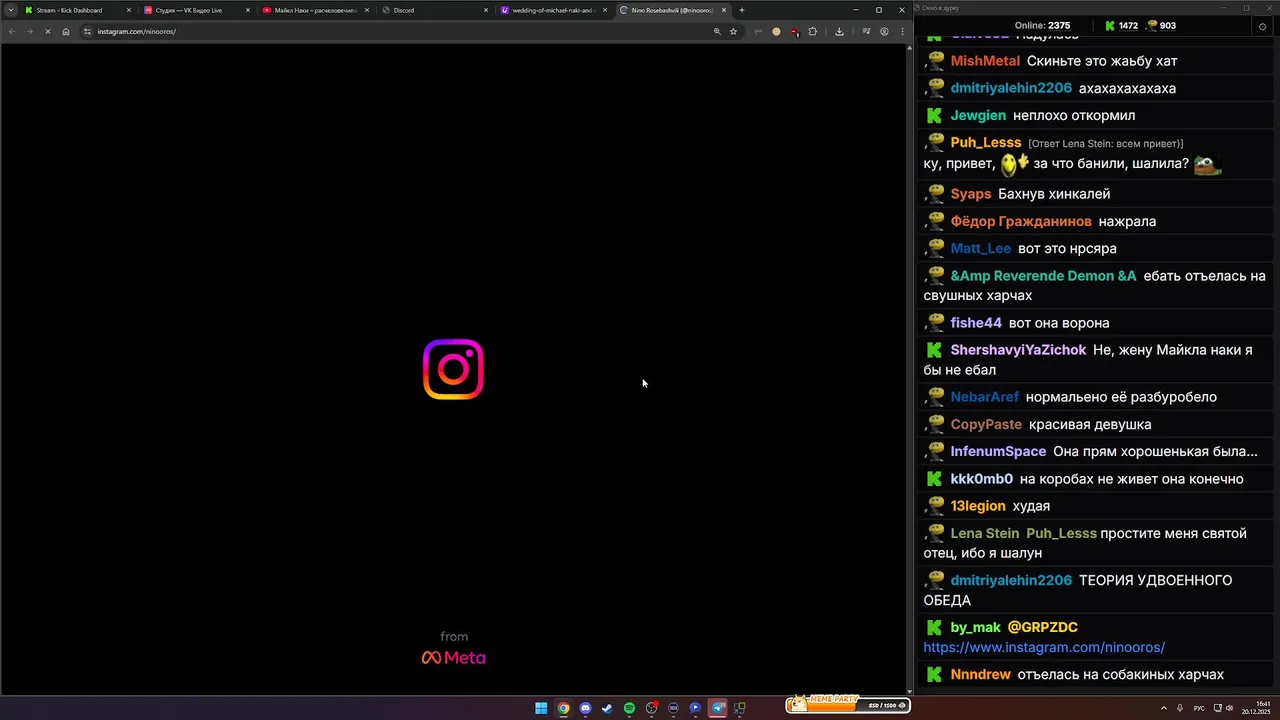This screenshot has height=720, width=1280.
Task: Click the microphone icon in system tray
Action: [1180, 708]
